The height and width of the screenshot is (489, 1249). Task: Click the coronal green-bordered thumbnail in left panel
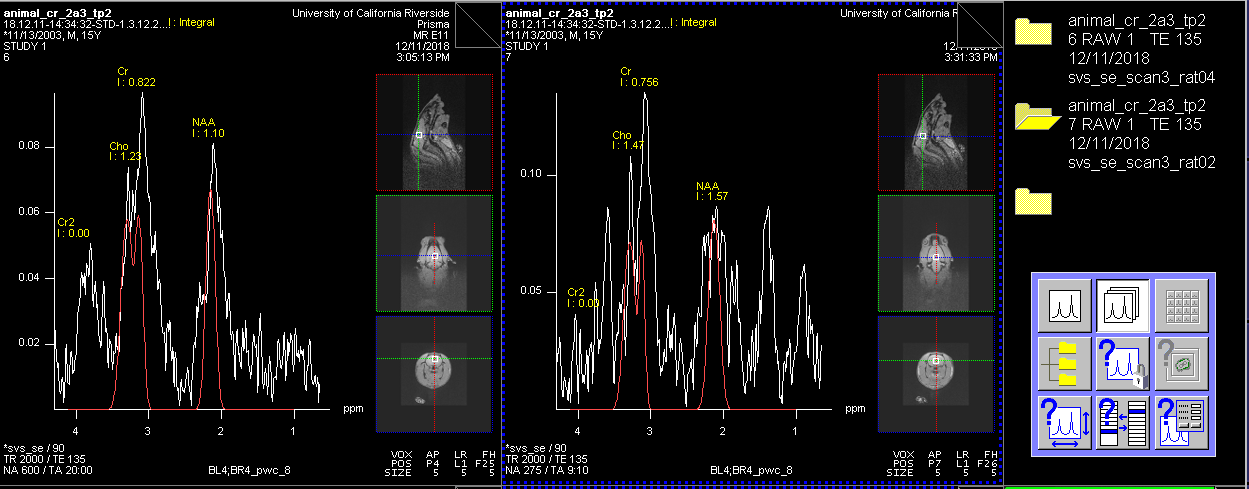[434, 254]
